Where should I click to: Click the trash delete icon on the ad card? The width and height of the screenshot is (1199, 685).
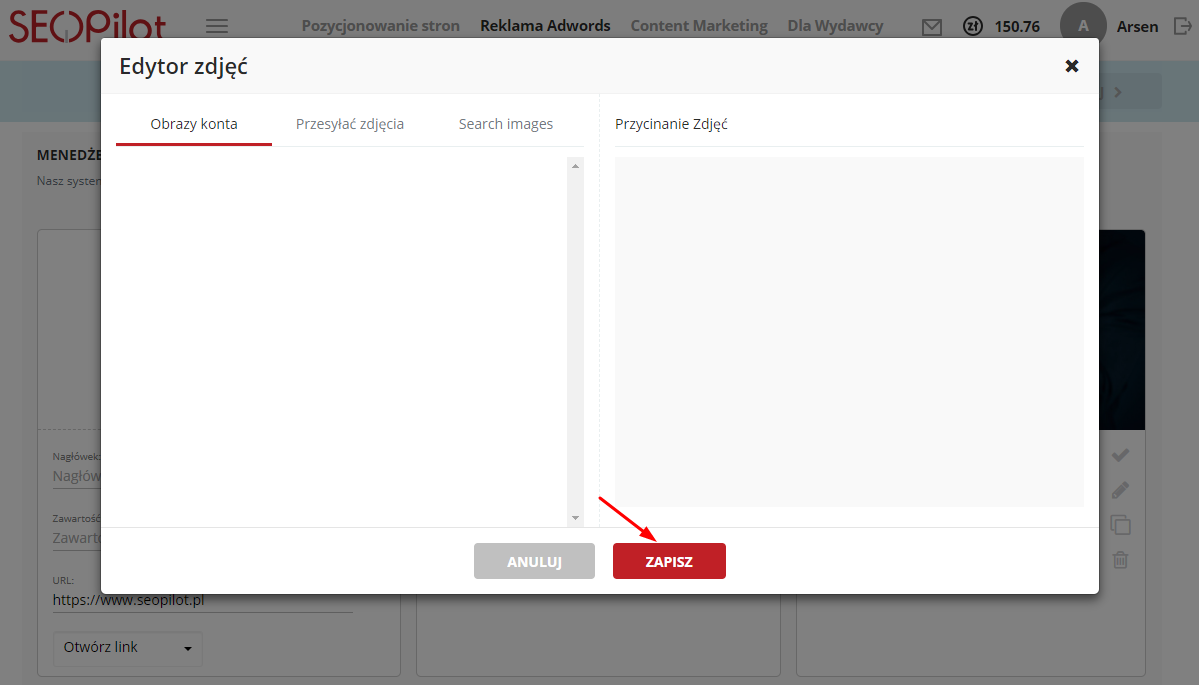coord(1120,560)
